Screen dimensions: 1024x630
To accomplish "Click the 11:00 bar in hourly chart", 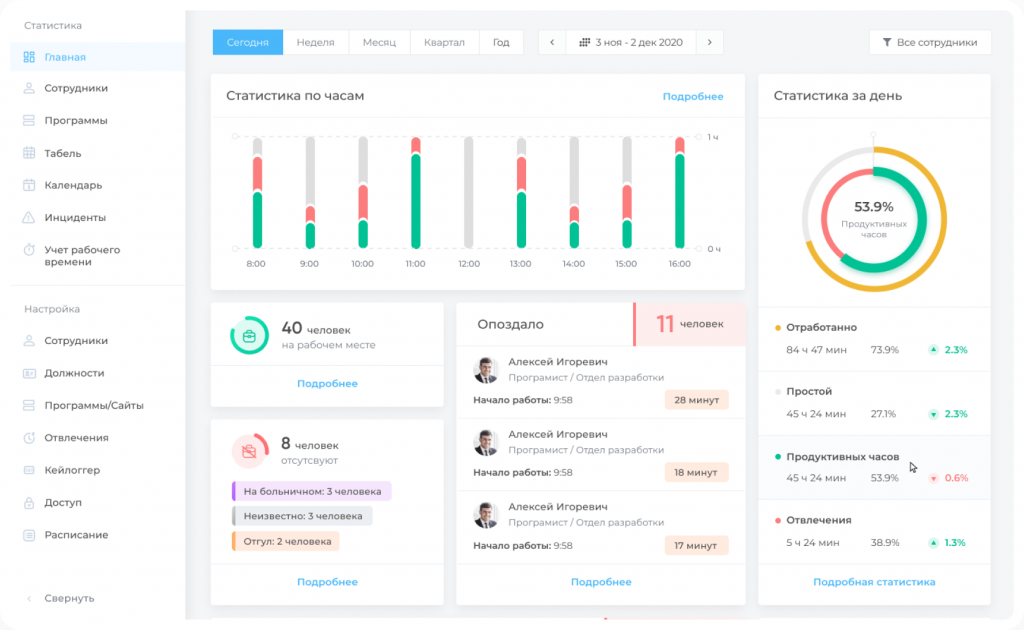I will coord(415,192).
